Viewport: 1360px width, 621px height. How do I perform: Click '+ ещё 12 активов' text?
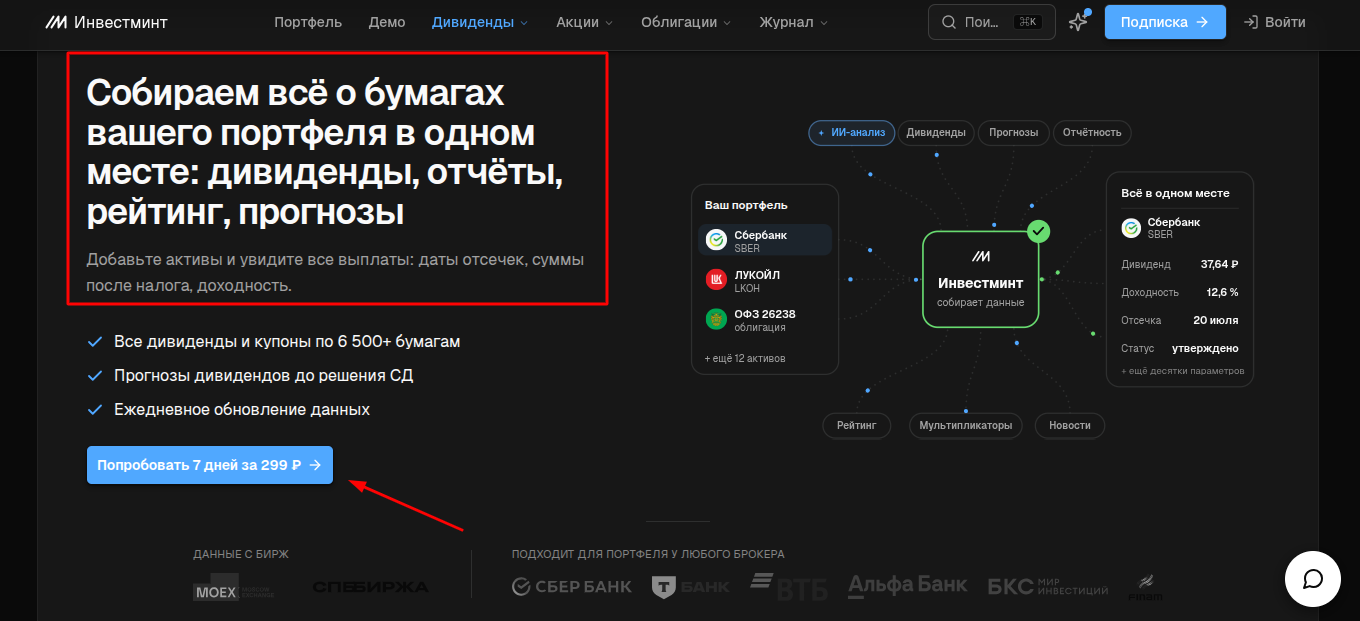[x=745, y=358]
